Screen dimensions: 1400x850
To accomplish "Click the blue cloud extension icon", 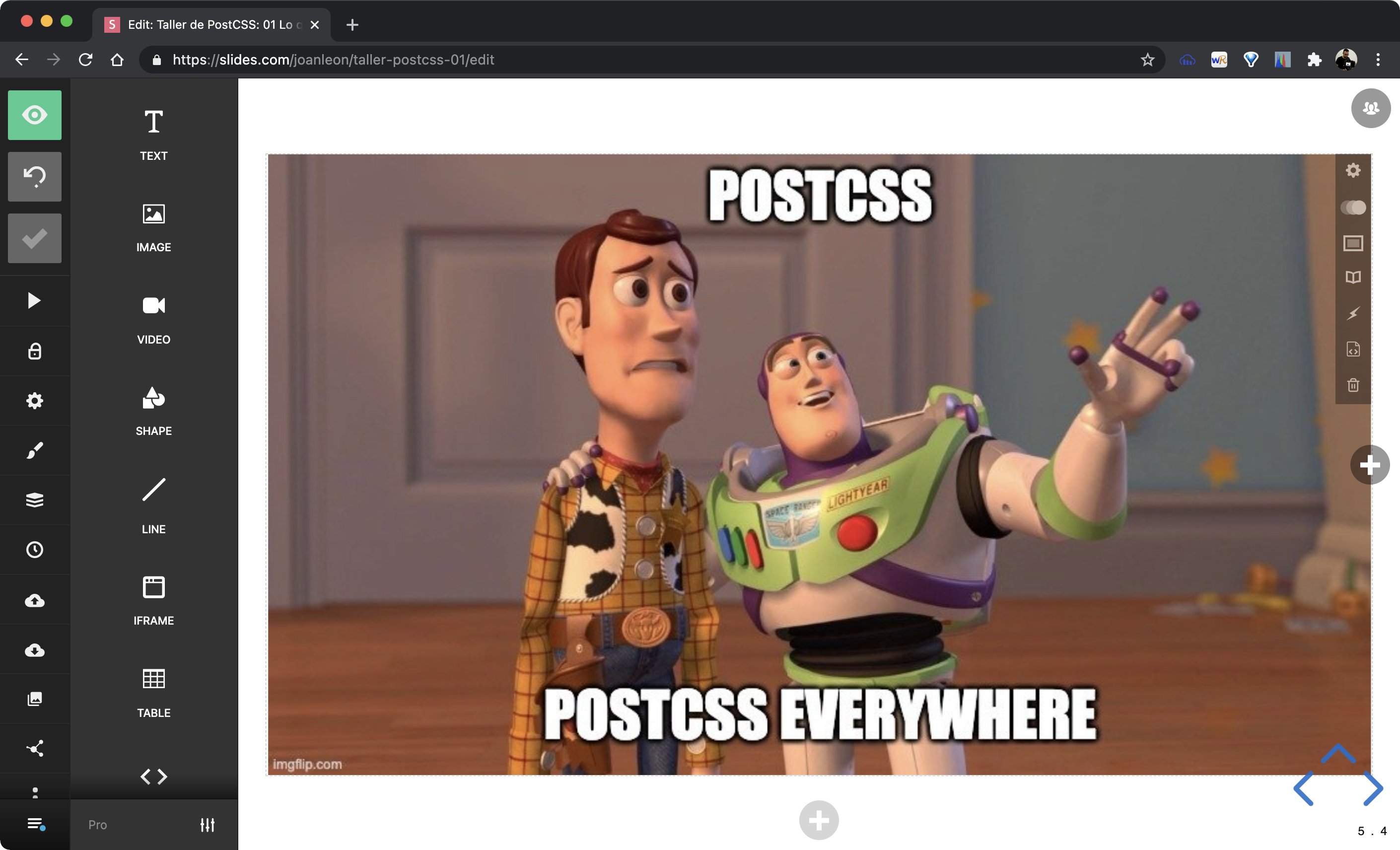I will [x=1187, y=60].
